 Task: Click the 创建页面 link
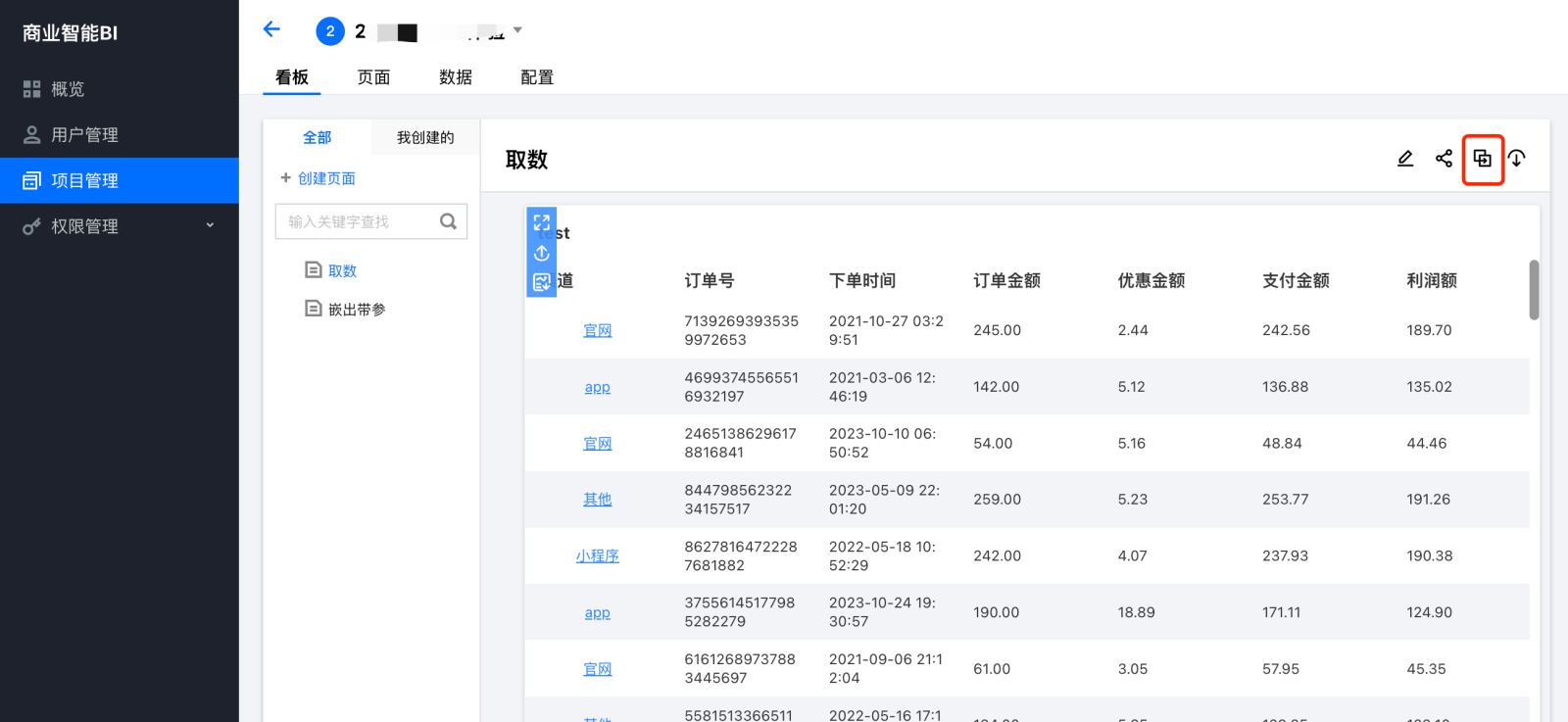(x=326, y=178)
